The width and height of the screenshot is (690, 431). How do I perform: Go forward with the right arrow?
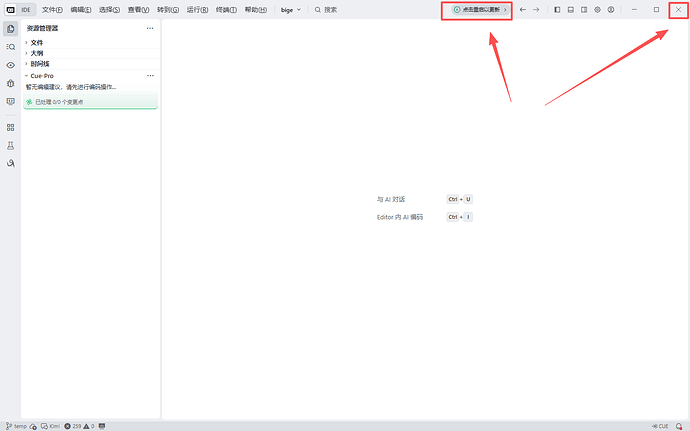pyautogui.click(x=536, y=10)
